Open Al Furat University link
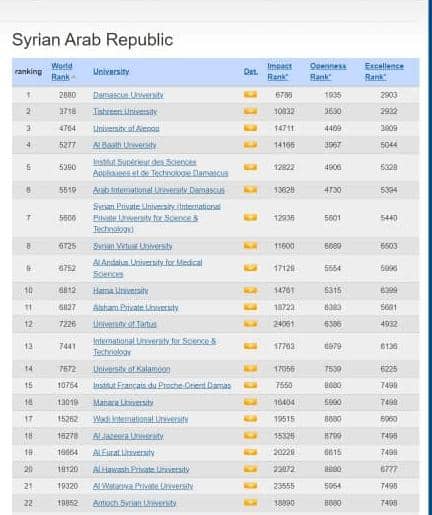Viewport: 432px width, 515px height. coord(124,453)
